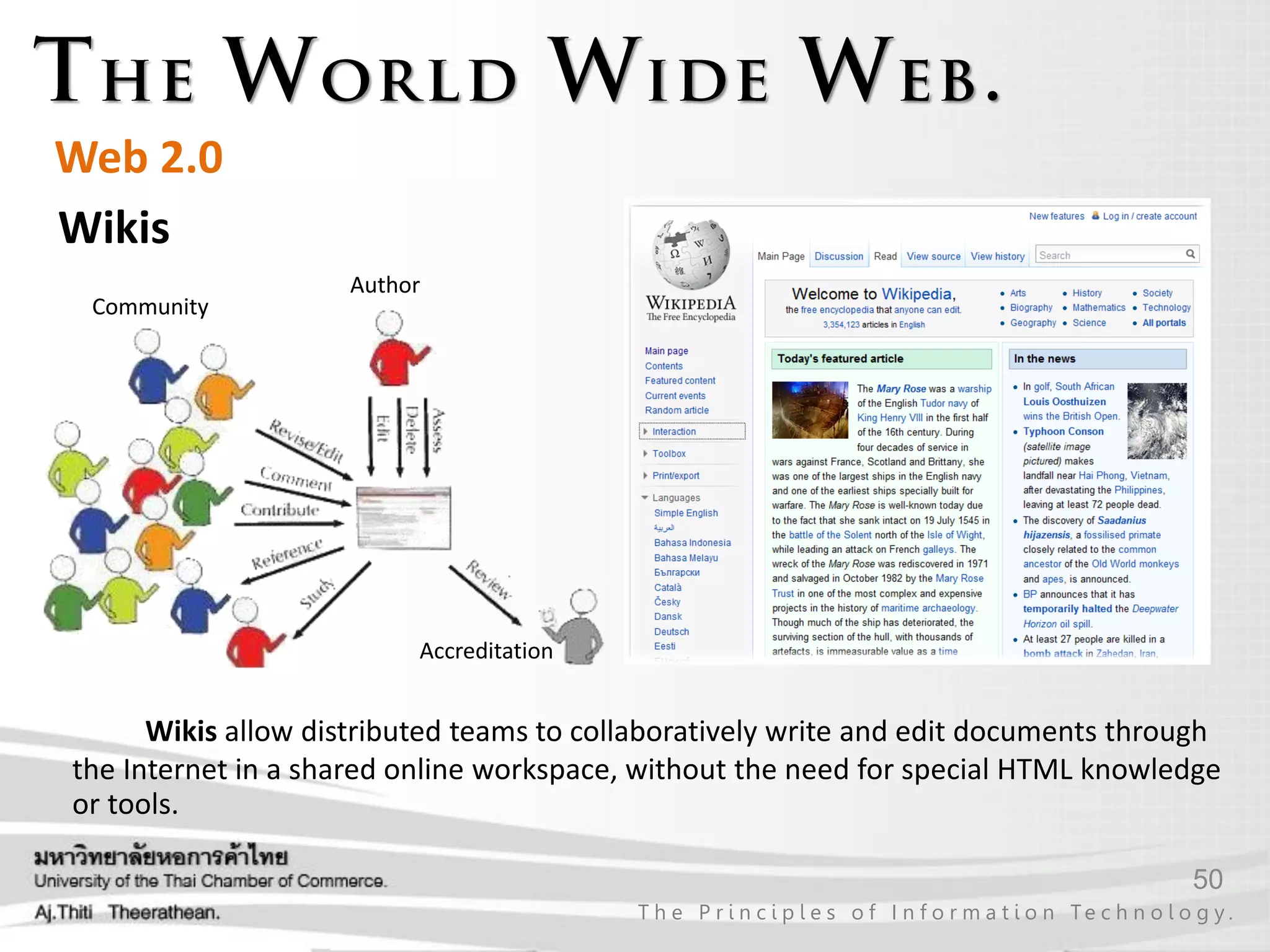Open the Typhoon Conson satellite image
This screenshot has width=1270, height=952.
tap(1157, 421)
